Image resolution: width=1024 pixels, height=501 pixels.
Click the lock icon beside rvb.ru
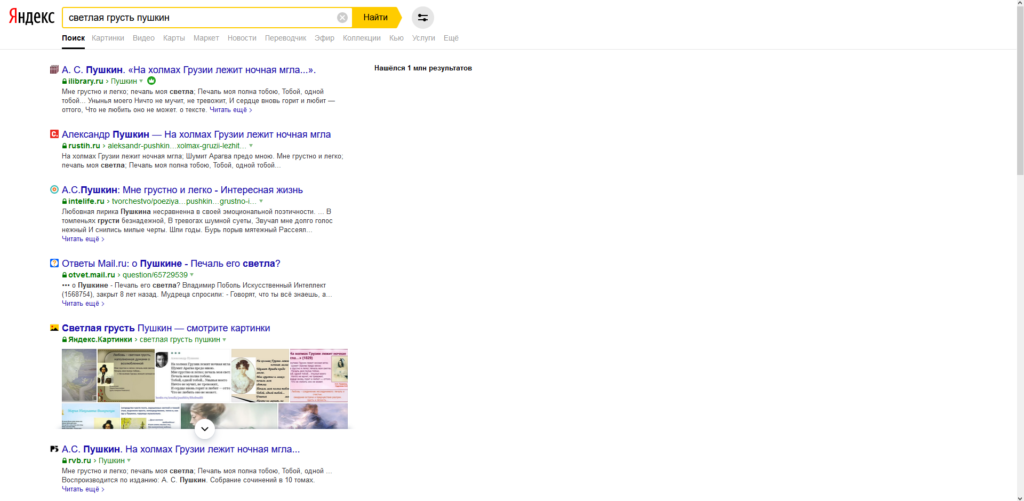pos(65,461)
